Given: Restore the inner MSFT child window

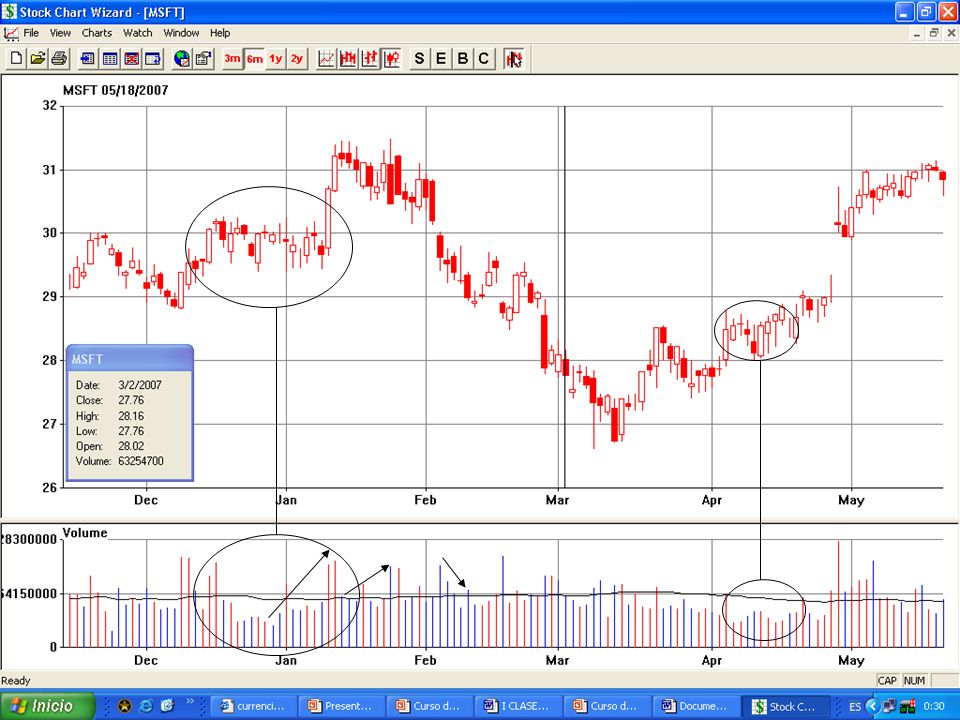Looking at the screenshot, I should point(934,33).
